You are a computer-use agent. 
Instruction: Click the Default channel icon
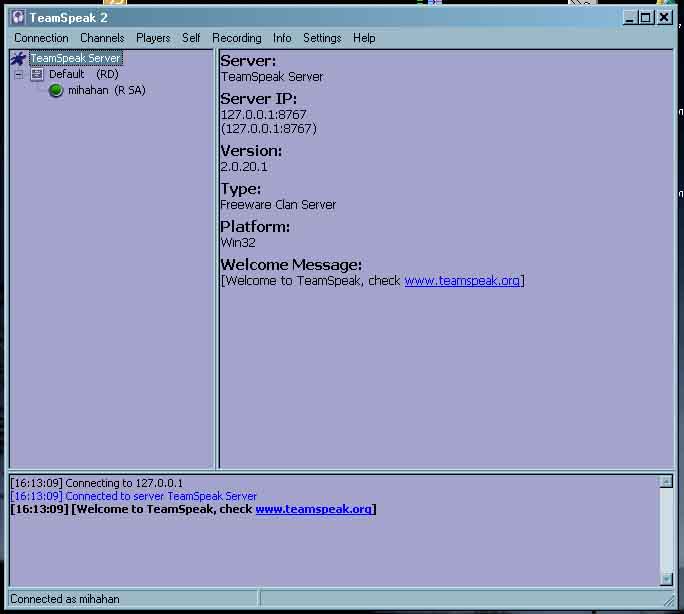(37, 75)
